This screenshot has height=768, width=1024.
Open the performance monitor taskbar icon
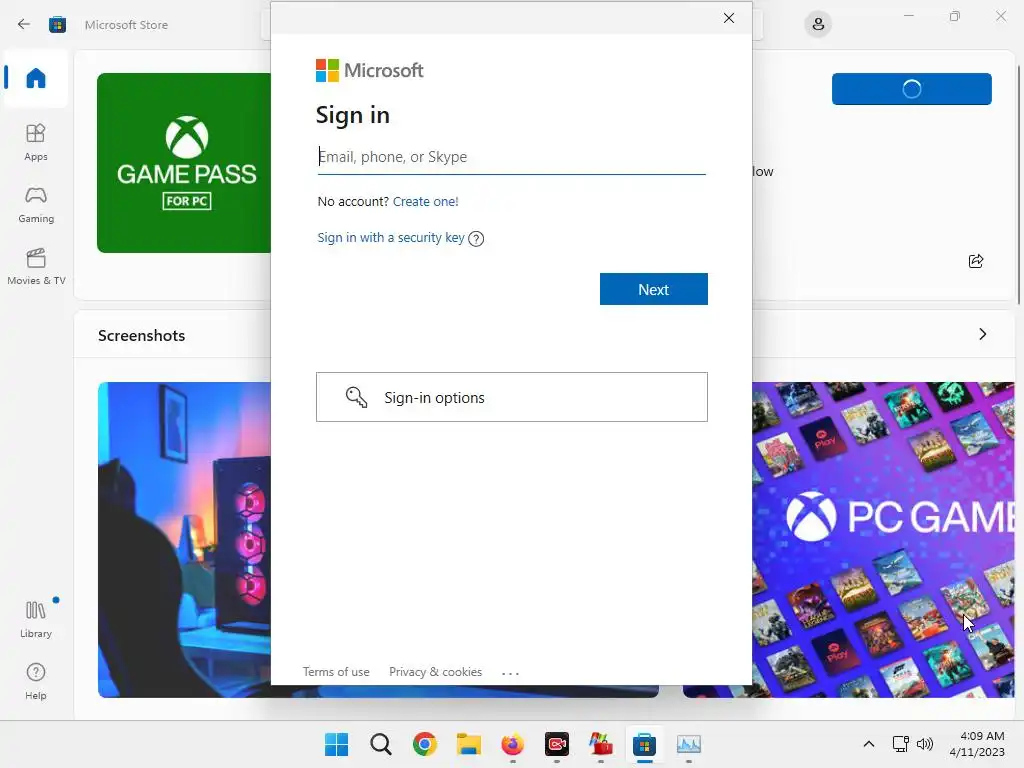tap(688, 744)
